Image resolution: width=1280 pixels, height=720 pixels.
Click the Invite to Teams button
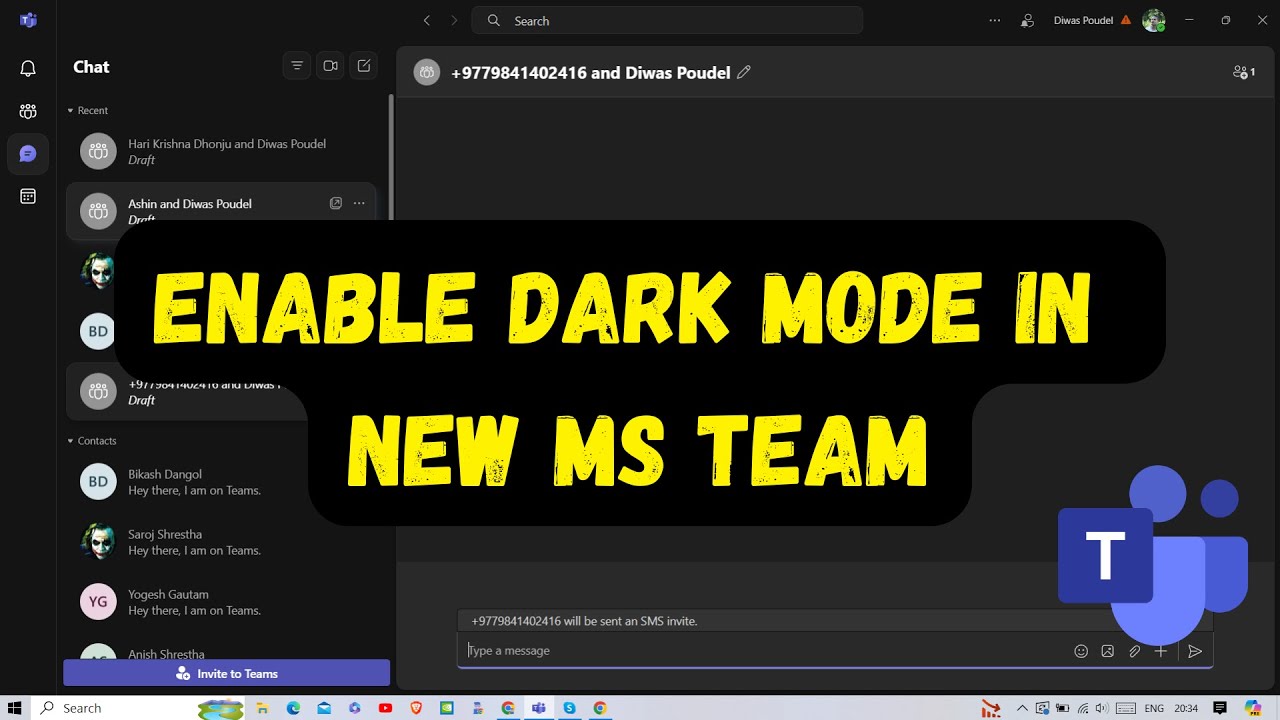coord(226,673)
